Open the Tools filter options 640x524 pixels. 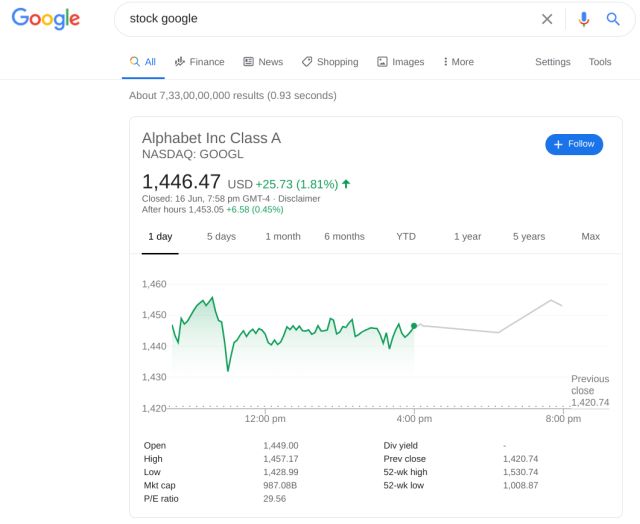(600, 62)
